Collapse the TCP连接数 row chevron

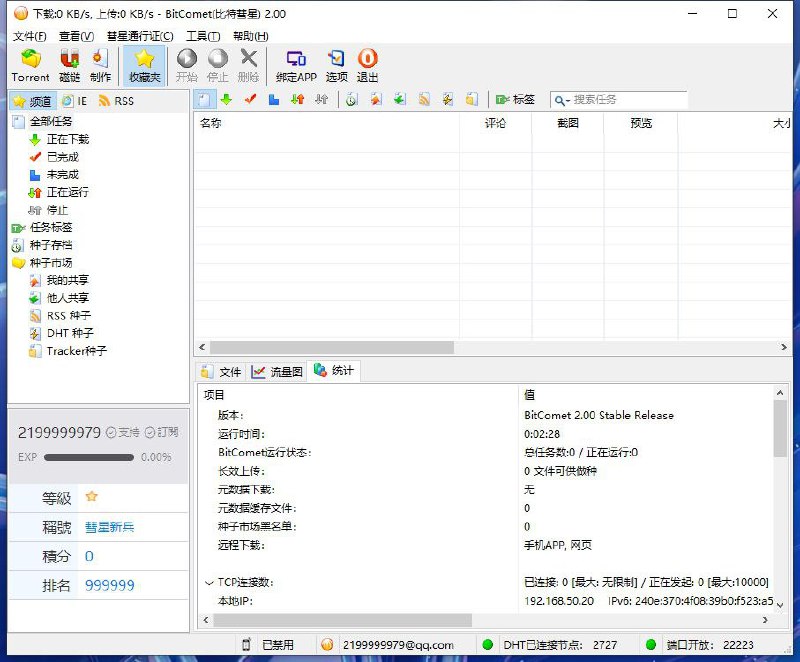(208, 582)
